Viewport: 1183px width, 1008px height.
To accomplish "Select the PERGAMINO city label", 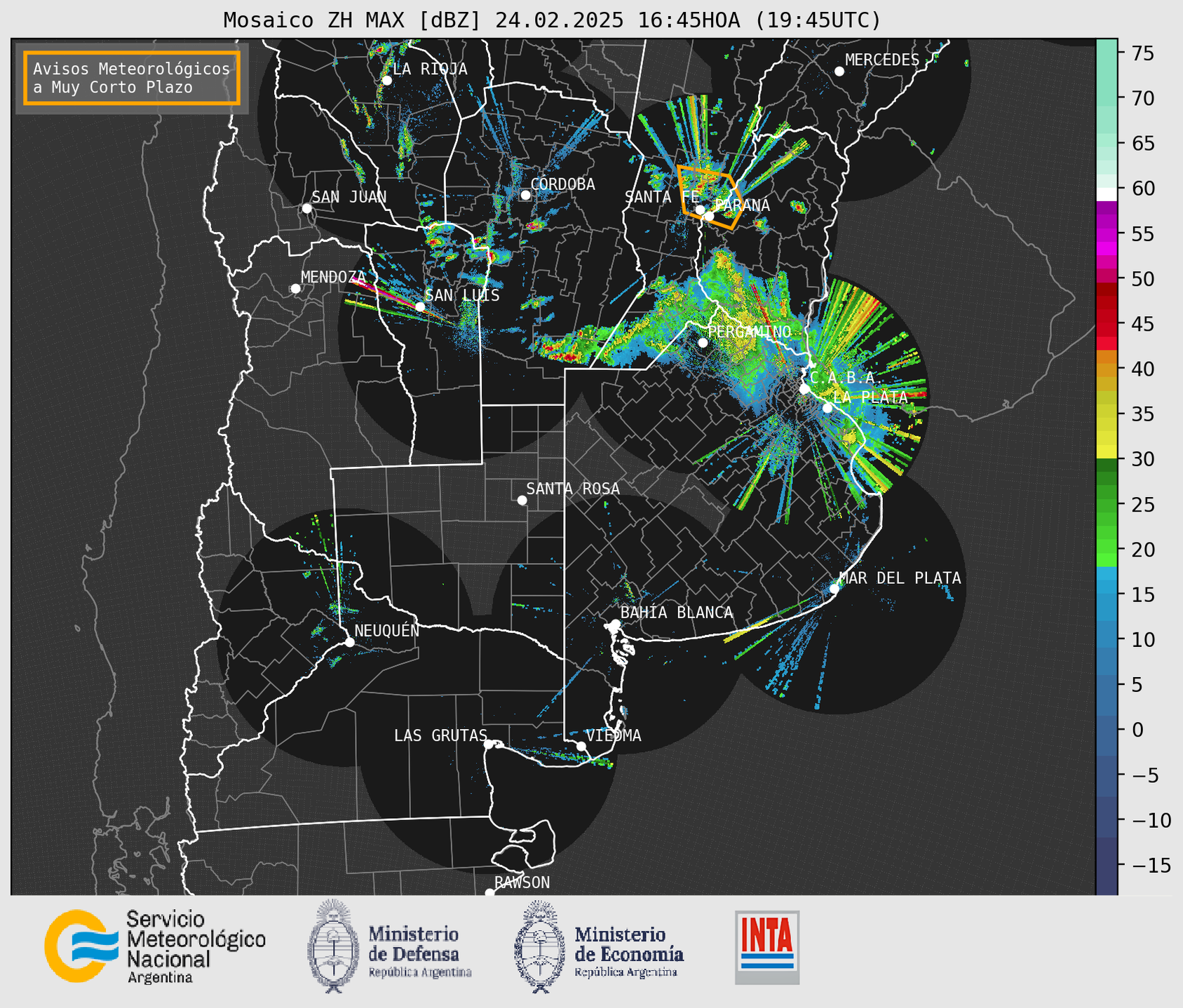I will (x=750, y=332).
